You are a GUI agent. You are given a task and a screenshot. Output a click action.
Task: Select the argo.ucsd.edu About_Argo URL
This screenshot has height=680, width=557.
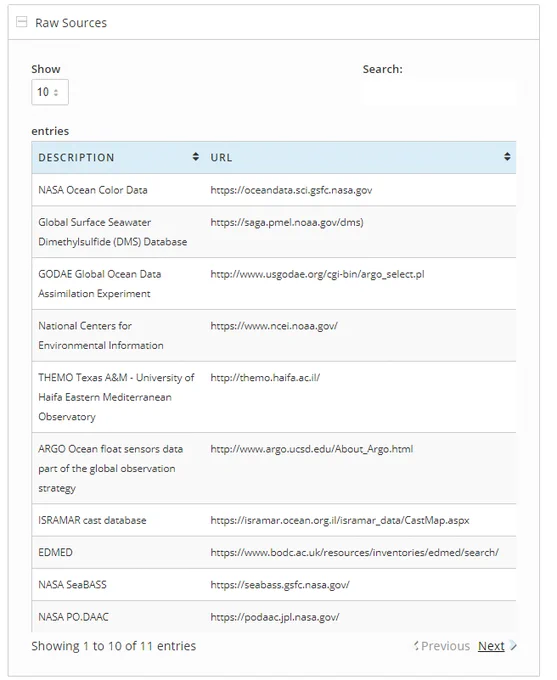click(x=311, y=449)
